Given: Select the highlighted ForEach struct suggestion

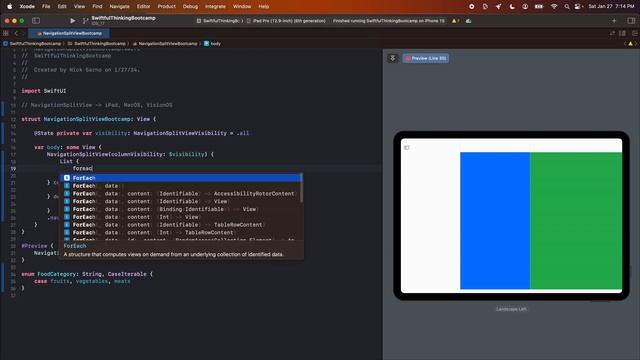Looking at the screenshot, I should pos(180,178).
